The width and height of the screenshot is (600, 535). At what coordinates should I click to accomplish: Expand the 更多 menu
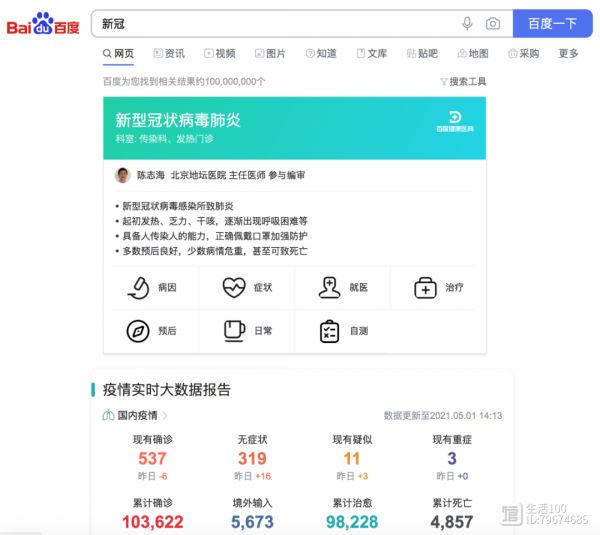[568, 54]
